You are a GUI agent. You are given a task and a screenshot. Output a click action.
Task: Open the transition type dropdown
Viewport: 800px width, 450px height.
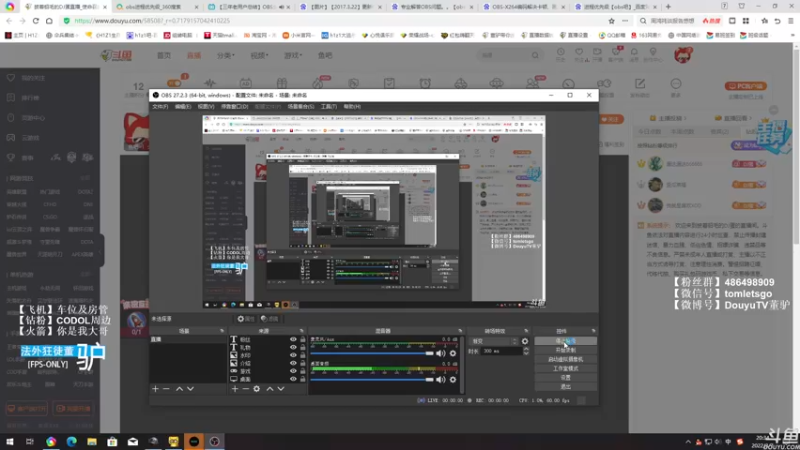point(493,341)
